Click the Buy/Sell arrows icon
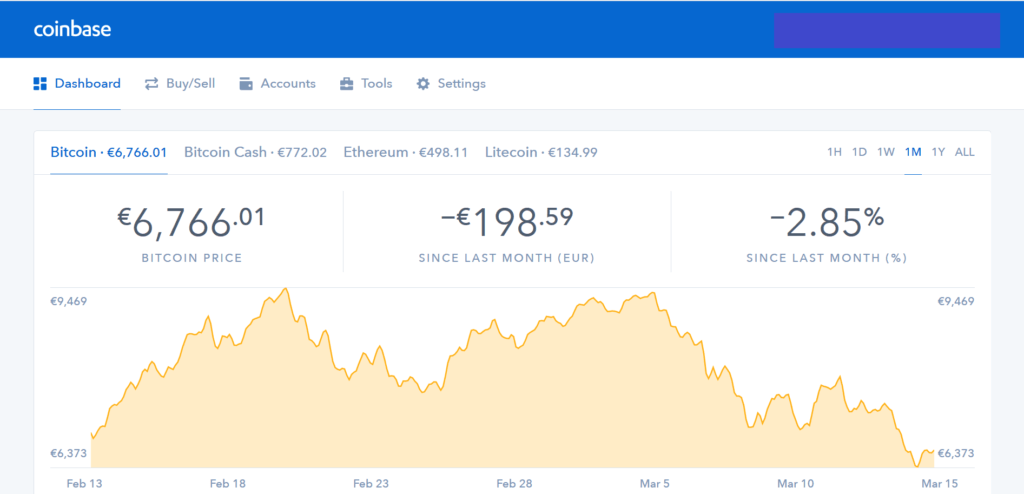The height and width of the screenshot is (494, 1024). click(x=152, y=84)
